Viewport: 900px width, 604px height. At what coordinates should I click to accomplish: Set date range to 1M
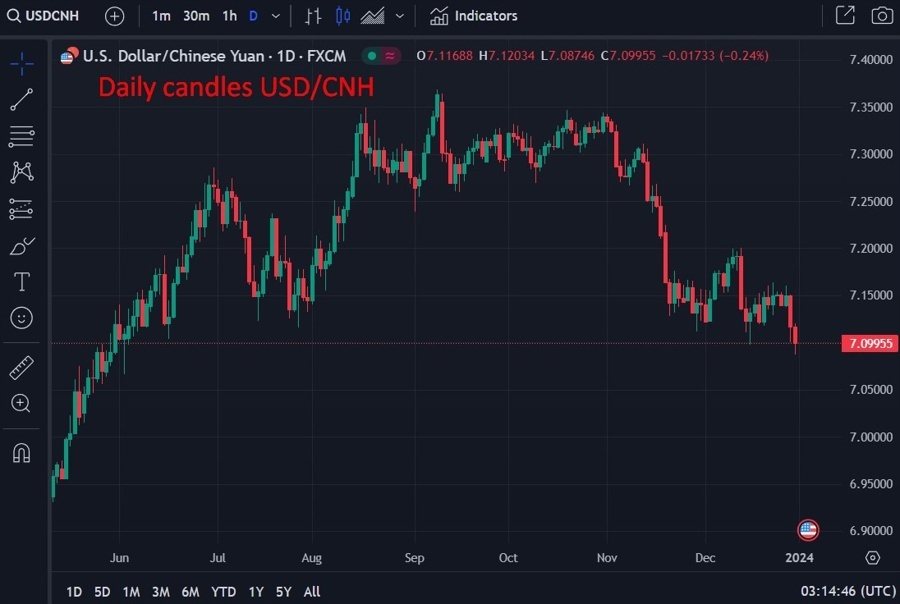[x=131, y=591]
